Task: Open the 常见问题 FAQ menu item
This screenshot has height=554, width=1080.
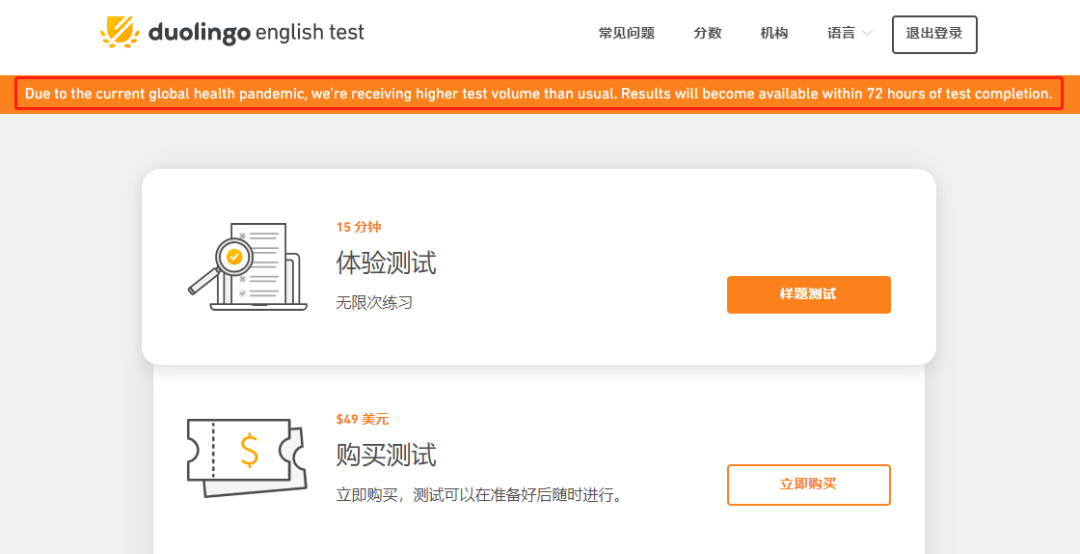Action: tap(626, 33)
